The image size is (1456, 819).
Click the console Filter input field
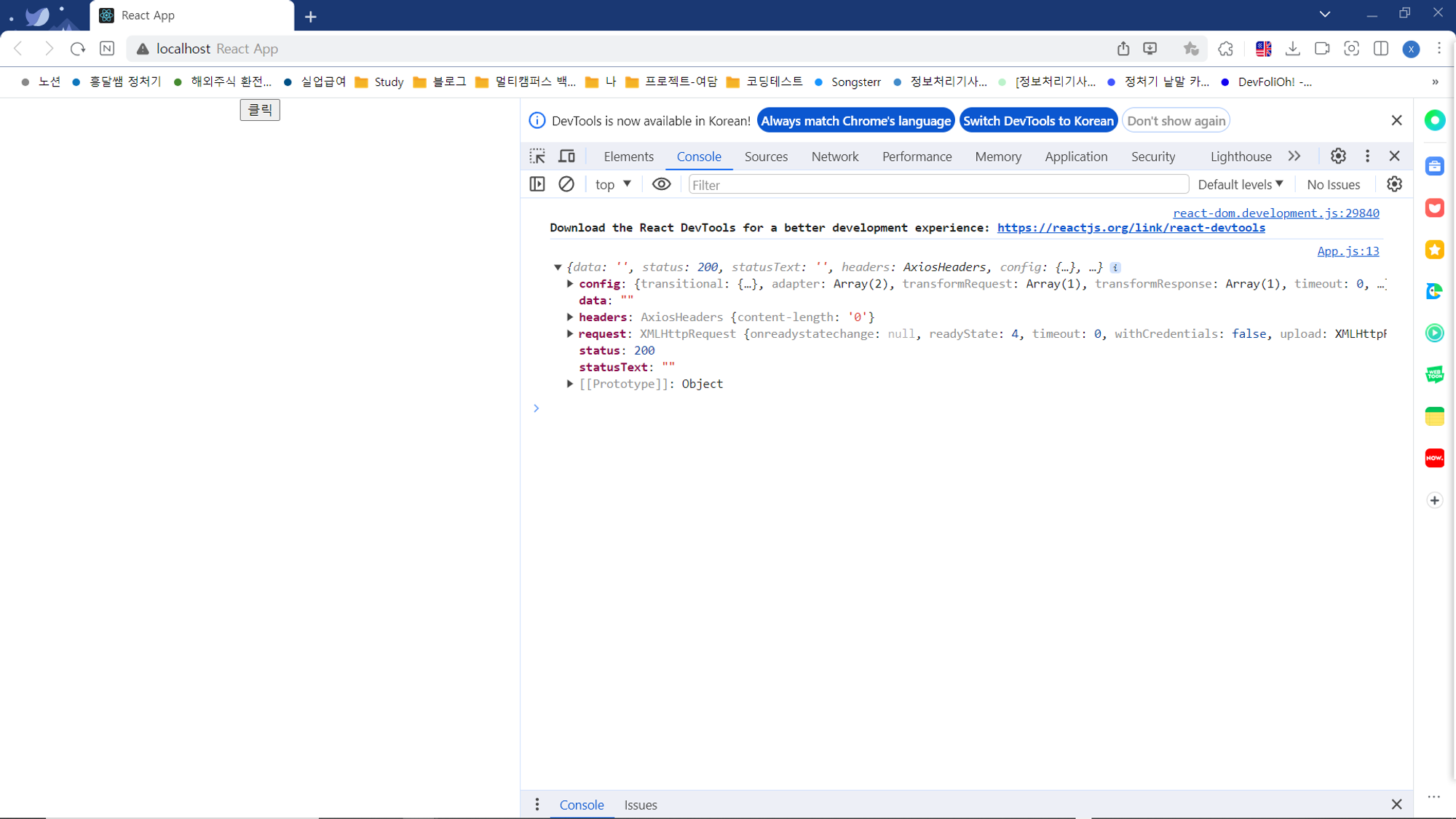pyautogui.click(x=938, y=185)
